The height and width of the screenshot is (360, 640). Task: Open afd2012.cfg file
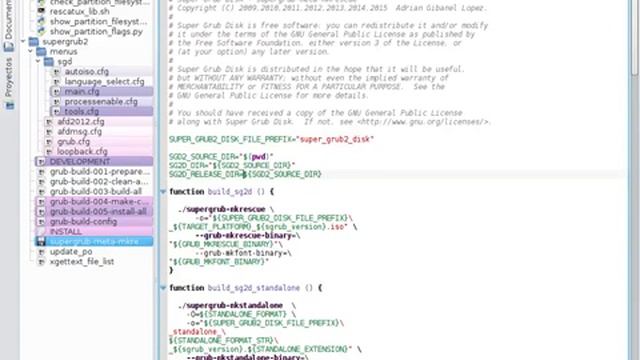pyautogui.click(x=81, y=122)
